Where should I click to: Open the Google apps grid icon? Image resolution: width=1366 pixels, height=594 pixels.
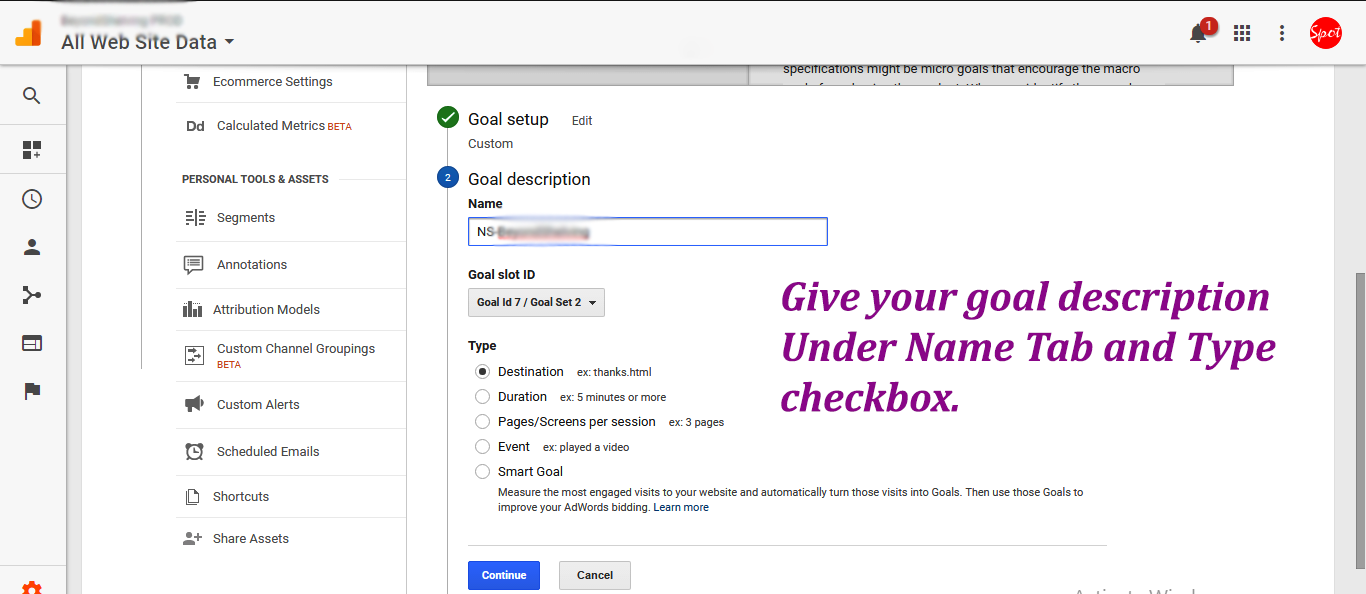(x=1242, y=34)
